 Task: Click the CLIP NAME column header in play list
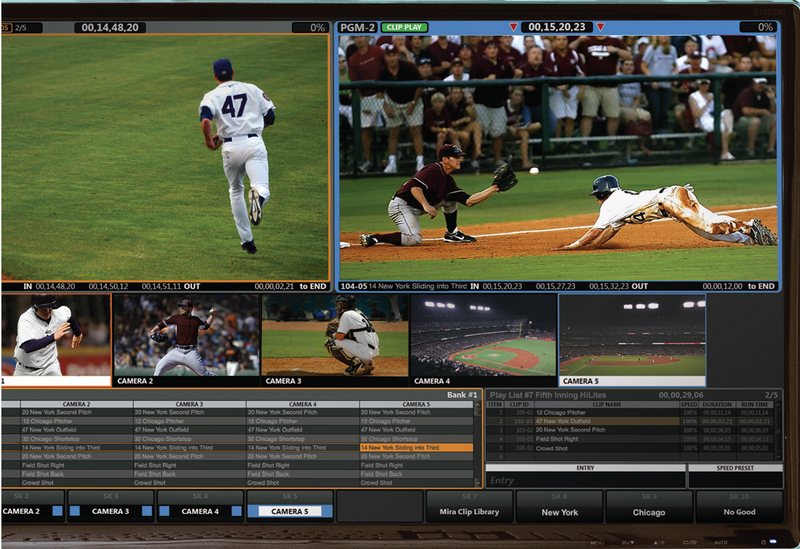pyautogui.click(x=606, y=404)
